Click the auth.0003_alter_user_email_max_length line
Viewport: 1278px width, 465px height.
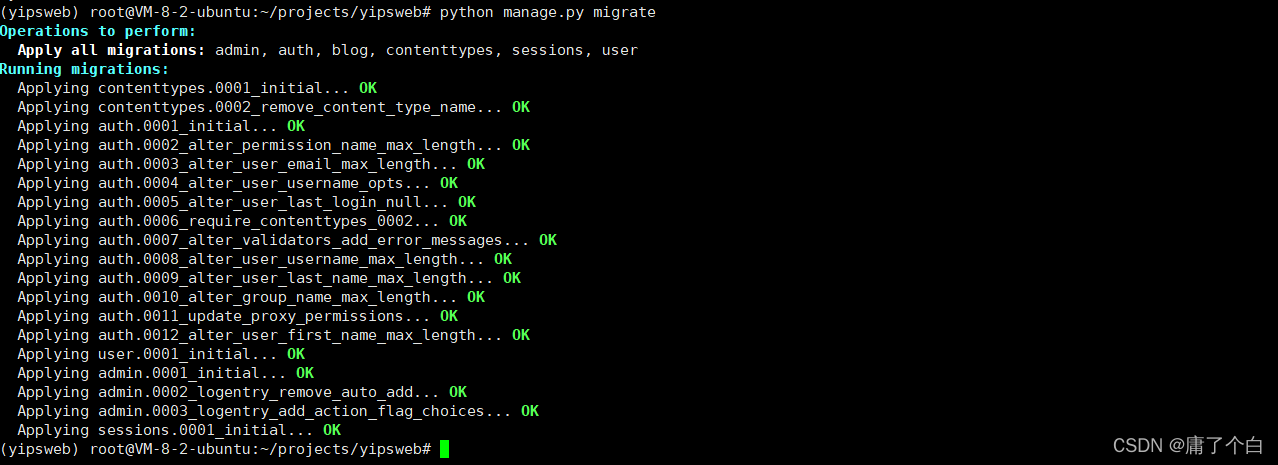coord(251,164)
